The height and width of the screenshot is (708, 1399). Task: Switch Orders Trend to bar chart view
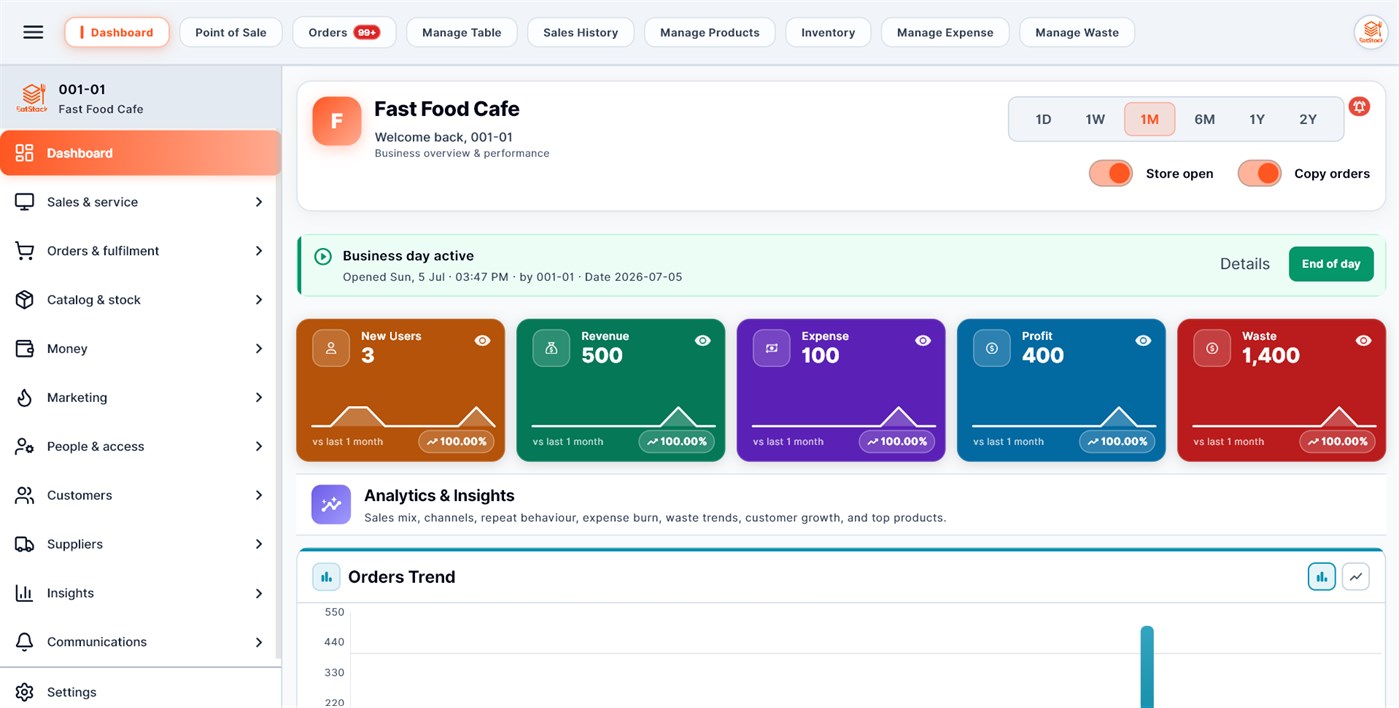tap(1322, 577)
